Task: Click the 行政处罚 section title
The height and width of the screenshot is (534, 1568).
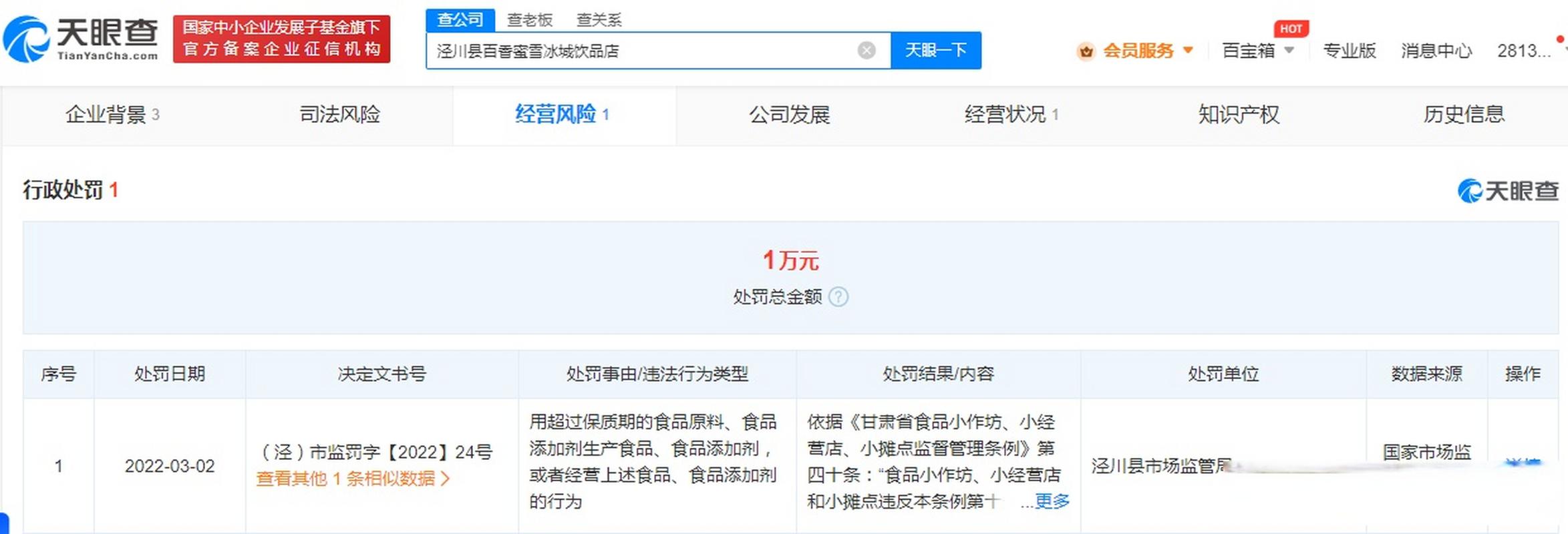Action: tap(63, 190)
